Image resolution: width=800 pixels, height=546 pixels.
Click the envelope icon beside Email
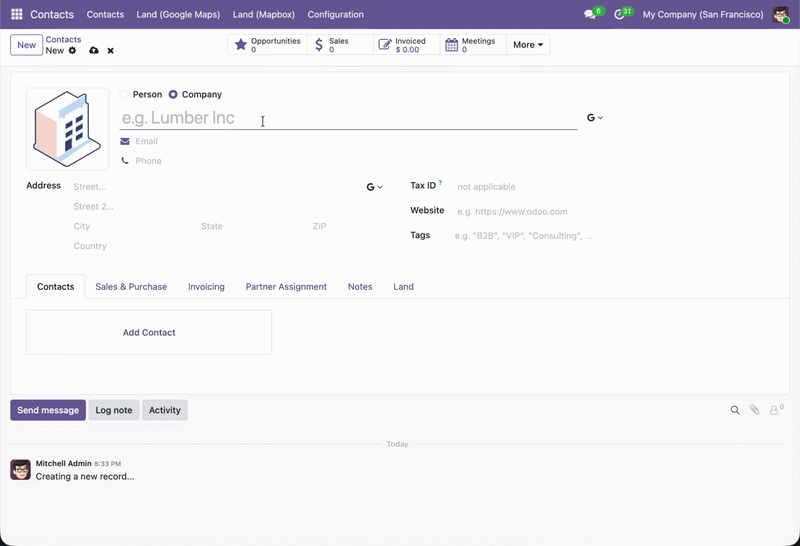pos(125,141)
